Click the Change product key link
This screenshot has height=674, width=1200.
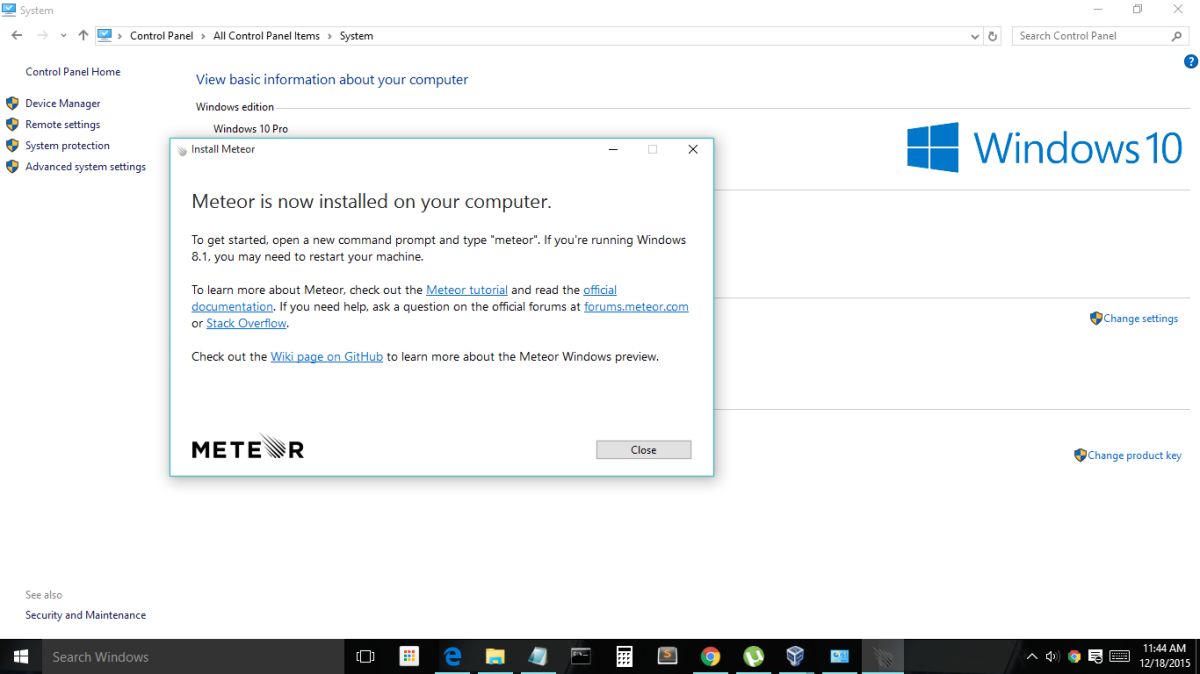coord(1134,455)
